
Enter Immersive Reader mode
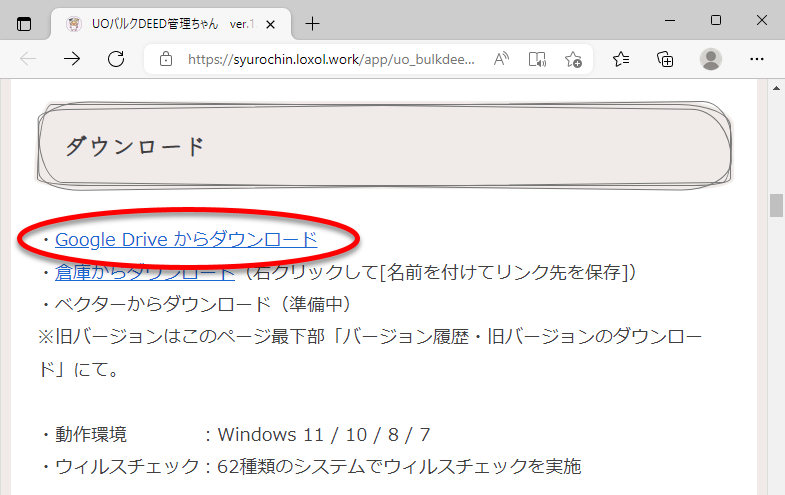(x=538, y=59)
